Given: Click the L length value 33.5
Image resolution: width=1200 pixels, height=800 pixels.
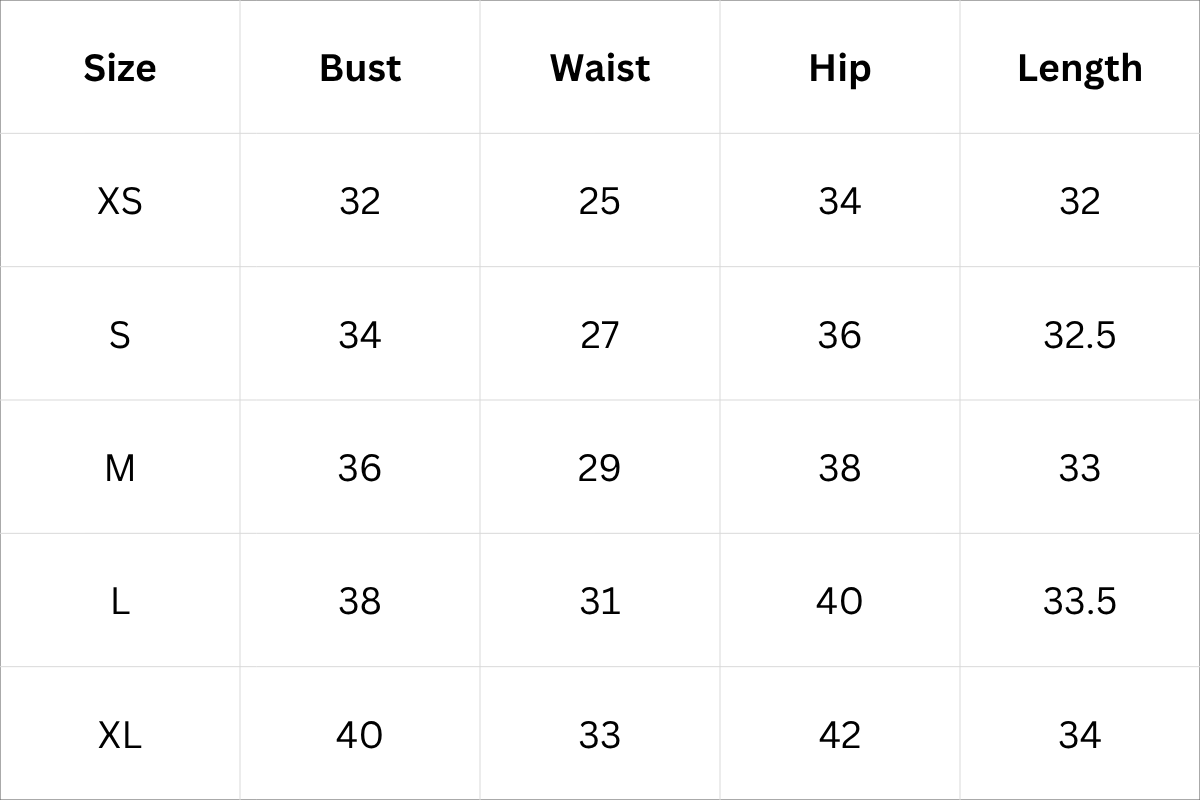Looking at the screenshot, I should click(1080, 601).
